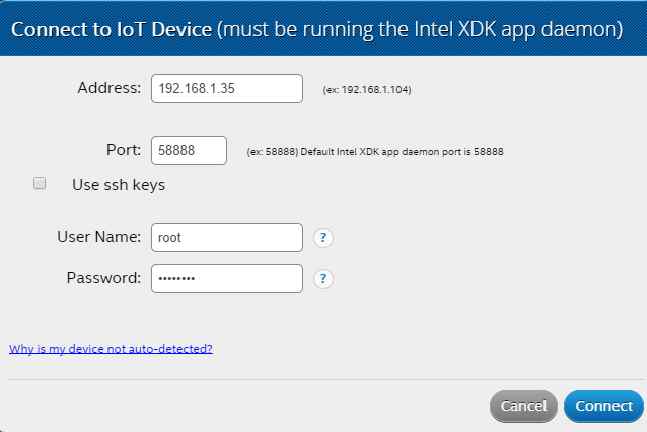Viewport: 647px width, 432px height.
Task: Click the "Use ssh keys" label text
Action: [118, 184]
